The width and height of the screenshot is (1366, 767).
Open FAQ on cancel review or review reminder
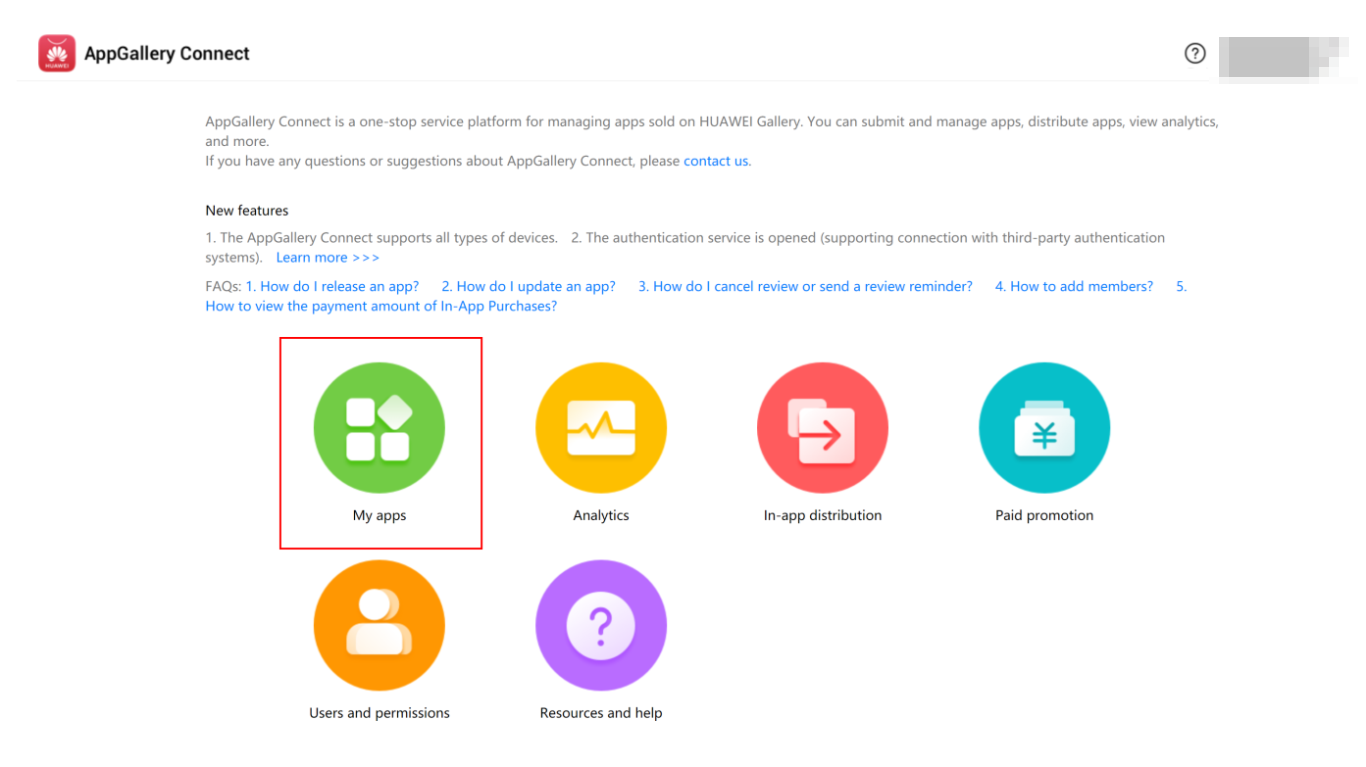pos(806,286)
